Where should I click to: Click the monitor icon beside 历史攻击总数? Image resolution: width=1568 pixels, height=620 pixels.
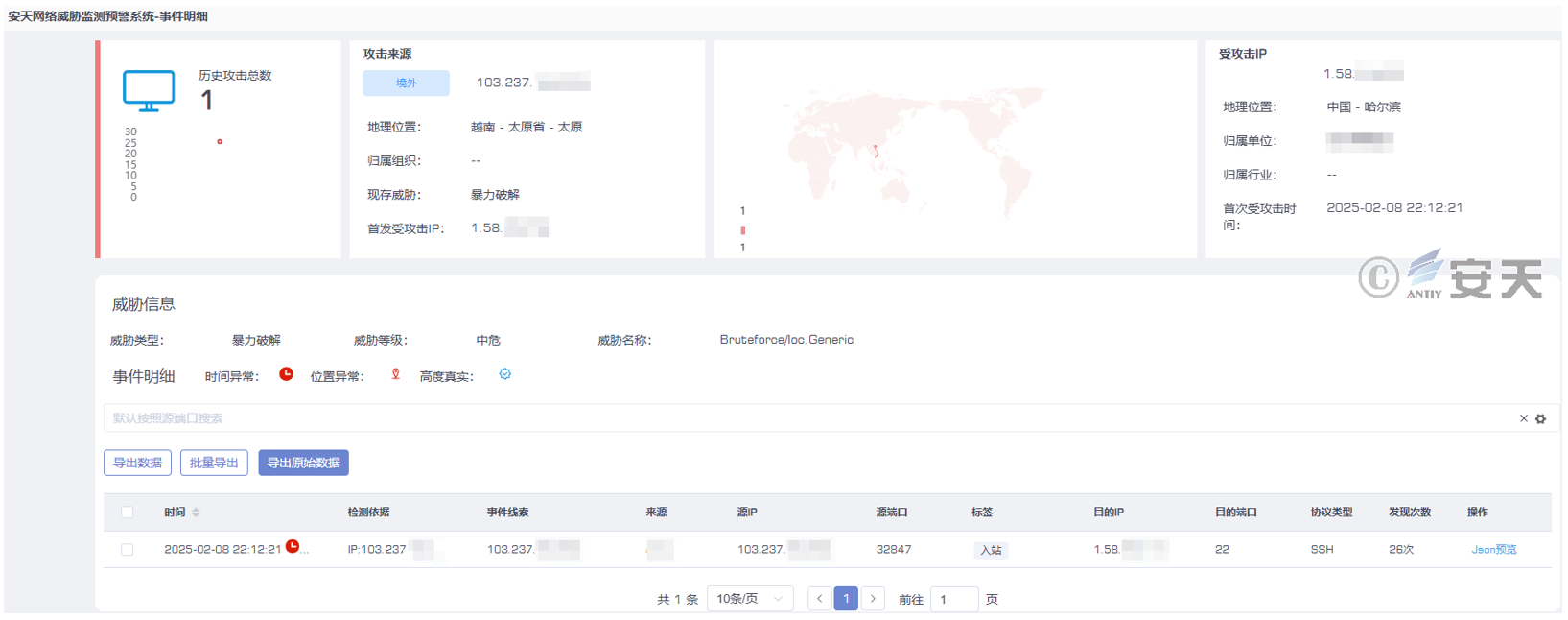pyautogui.click(x=149, y=91)
